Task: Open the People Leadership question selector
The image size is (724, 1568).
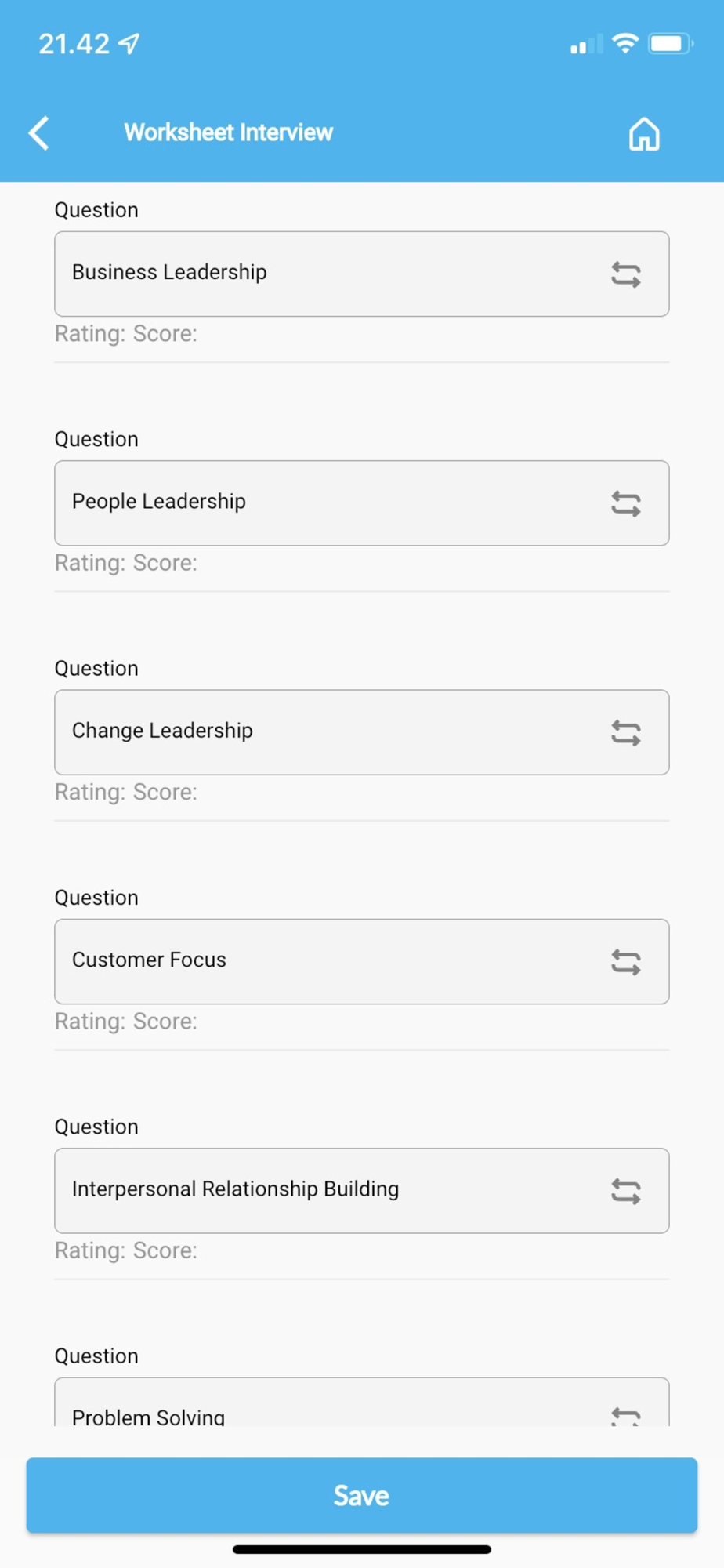Action: pos(313,503)
